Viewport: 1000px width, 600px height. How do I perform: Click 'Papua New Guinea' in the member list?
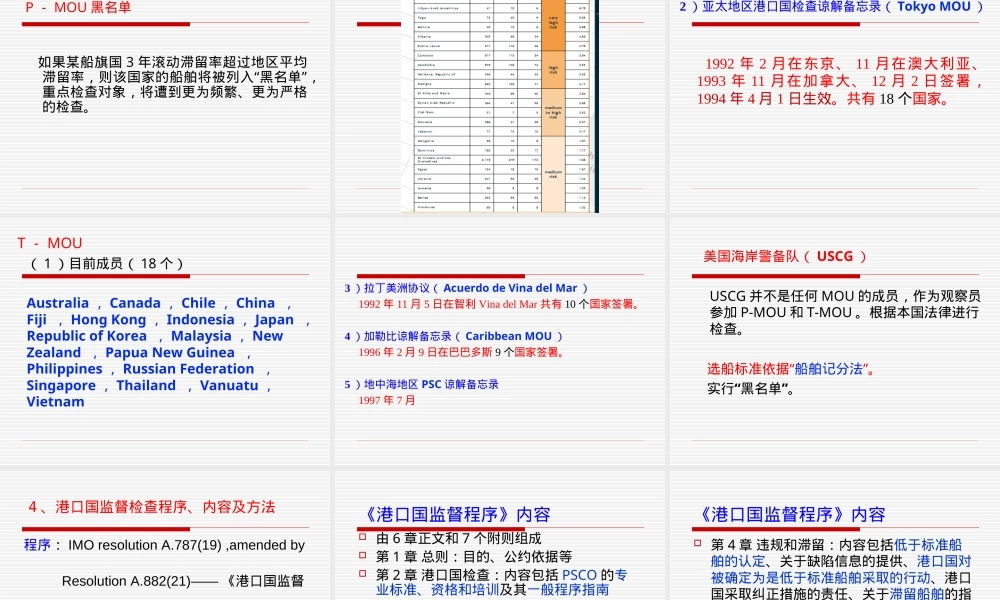tap(170, 353)
